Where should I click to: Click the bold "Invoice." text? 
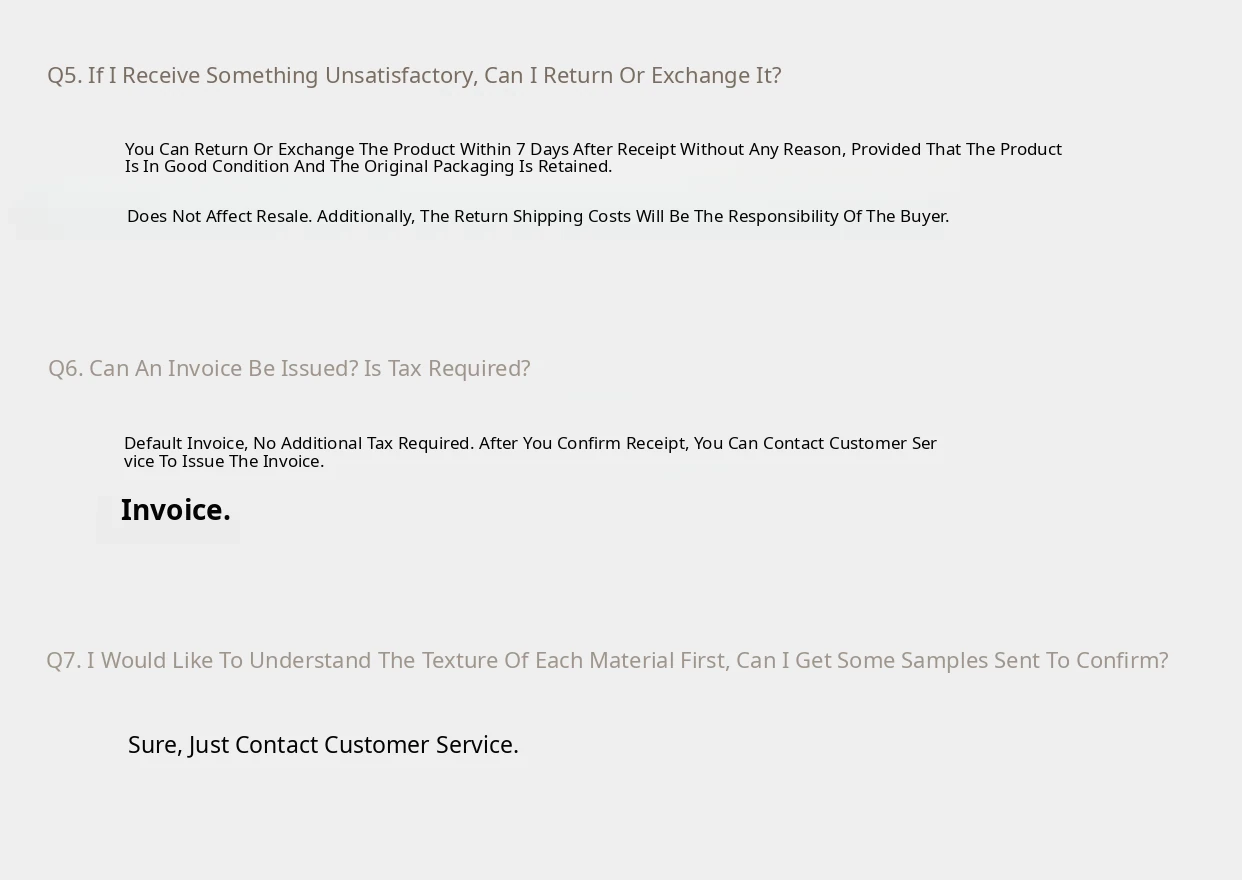point(175,511)
